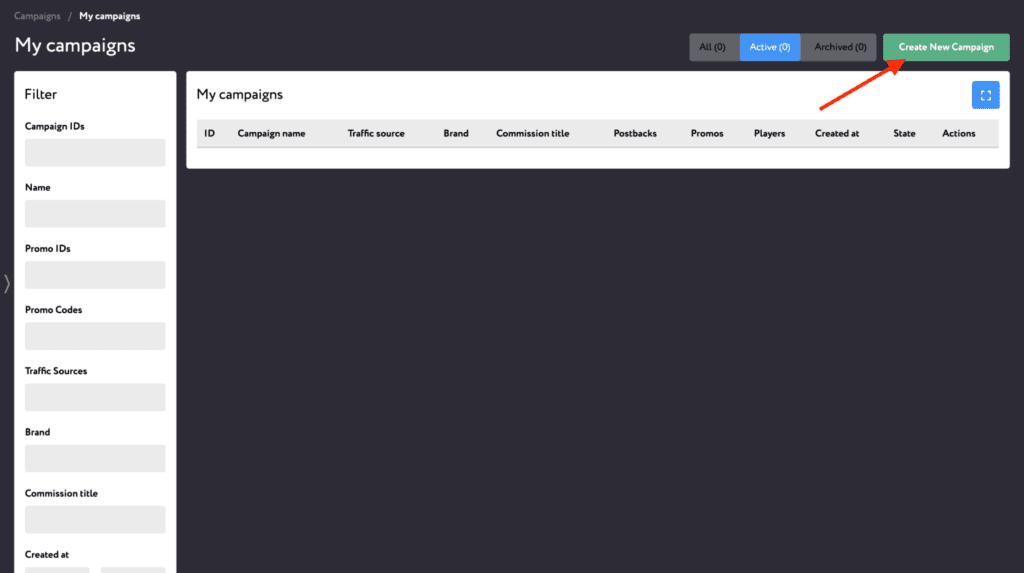
Task: Click the State column header
Action: pos(904,133)
